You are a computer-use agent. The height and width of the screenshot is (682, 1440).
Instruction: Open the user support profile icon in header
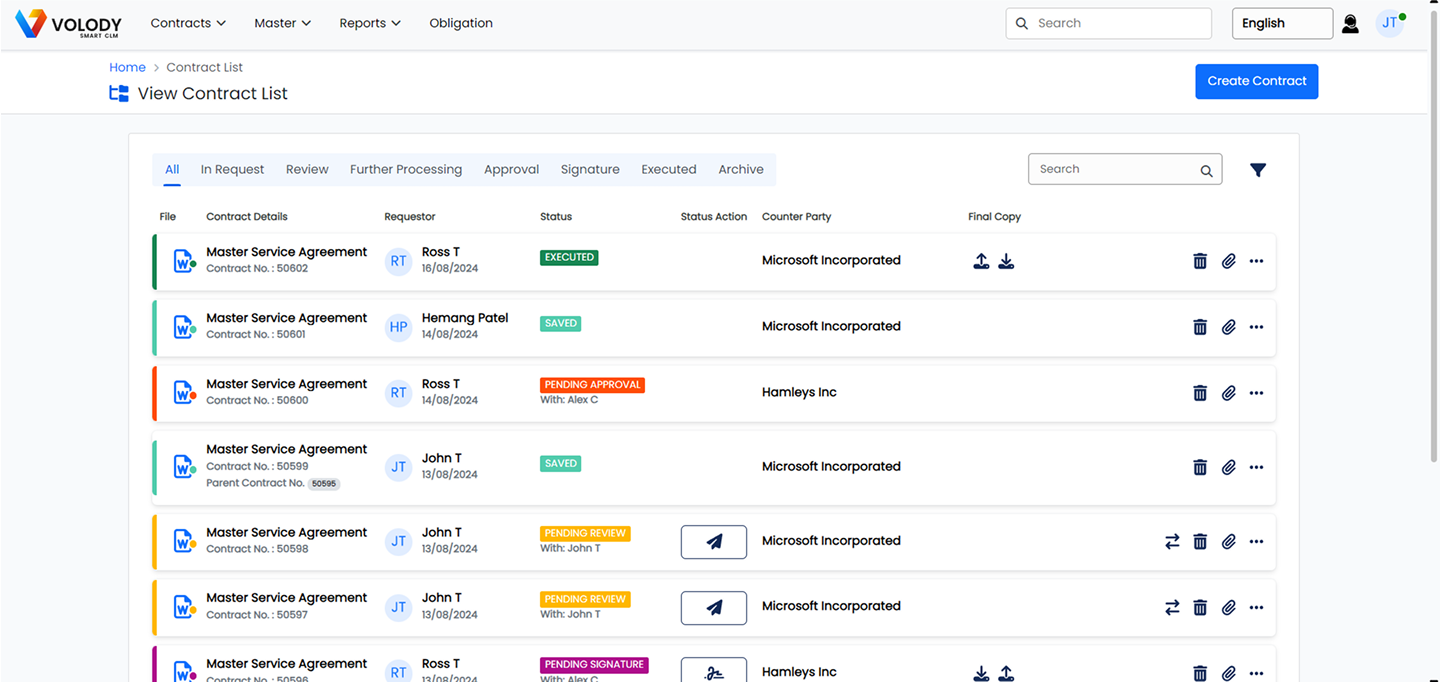click(1350, 24)
